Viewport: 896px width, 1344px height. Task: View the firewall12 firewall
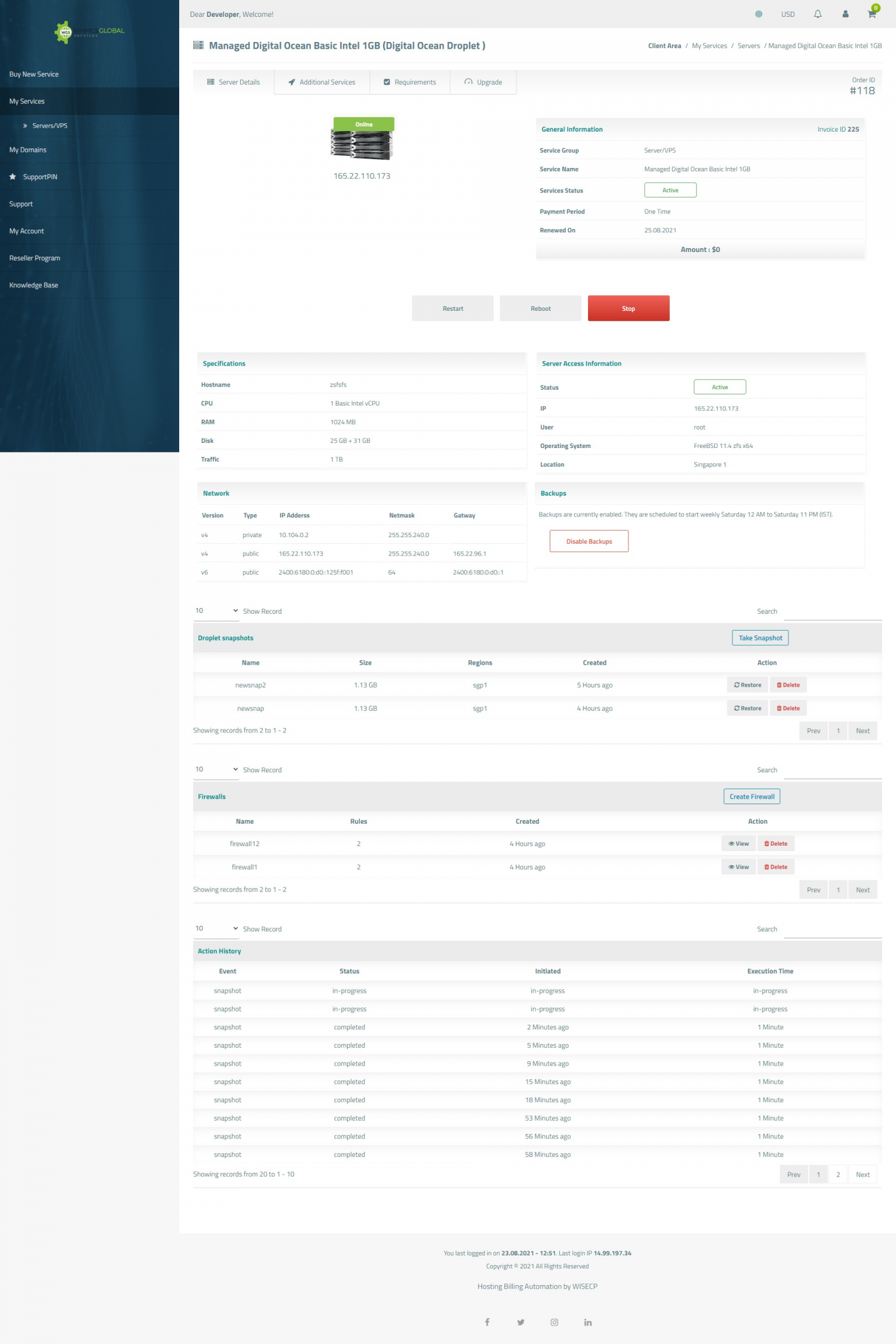tap(738, 843)
